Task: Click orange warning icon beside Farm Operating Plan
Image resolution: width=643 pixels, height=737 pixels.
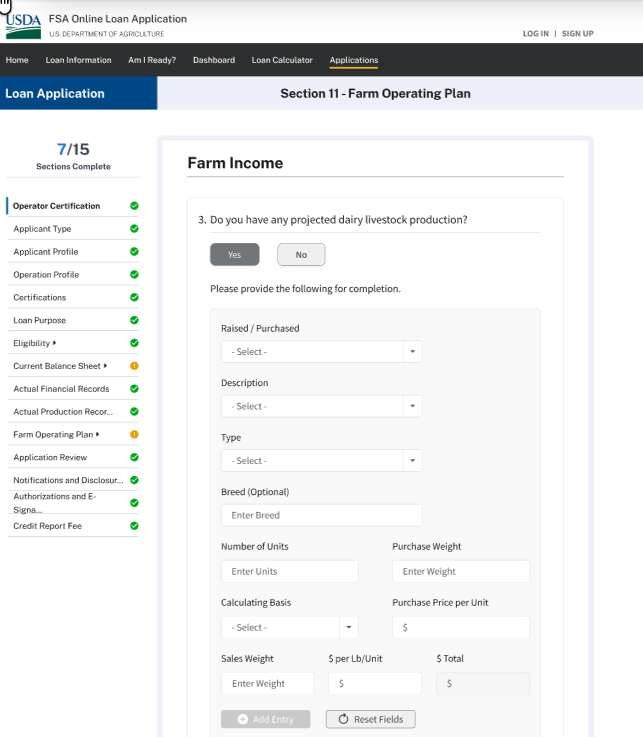Action: click(134, 435)
